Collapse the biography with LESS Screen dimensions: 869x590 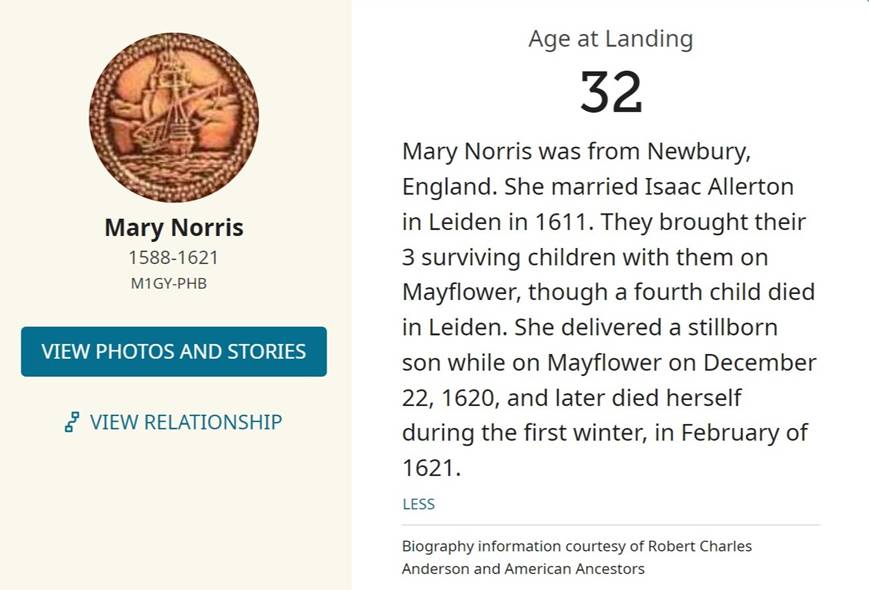[418, 504]
